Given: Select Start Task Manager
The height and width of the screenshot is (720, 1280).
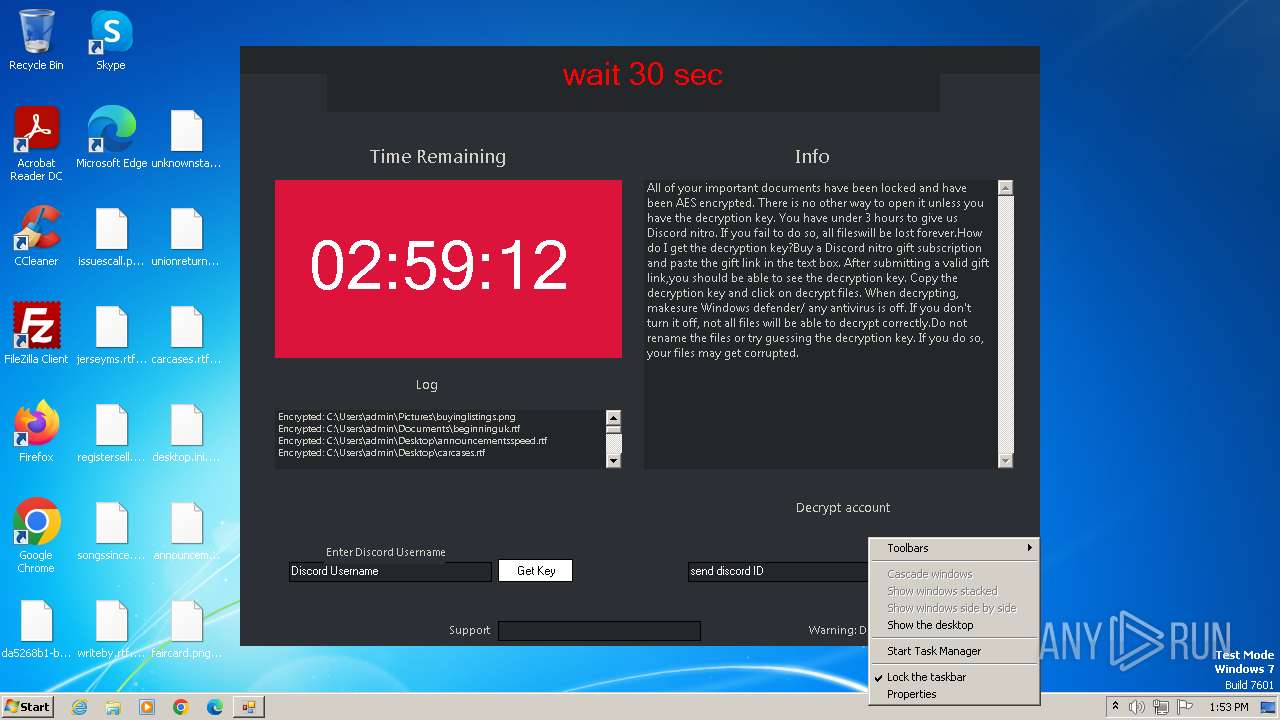Looking at the screenshot, I should [x=954, y=651].
